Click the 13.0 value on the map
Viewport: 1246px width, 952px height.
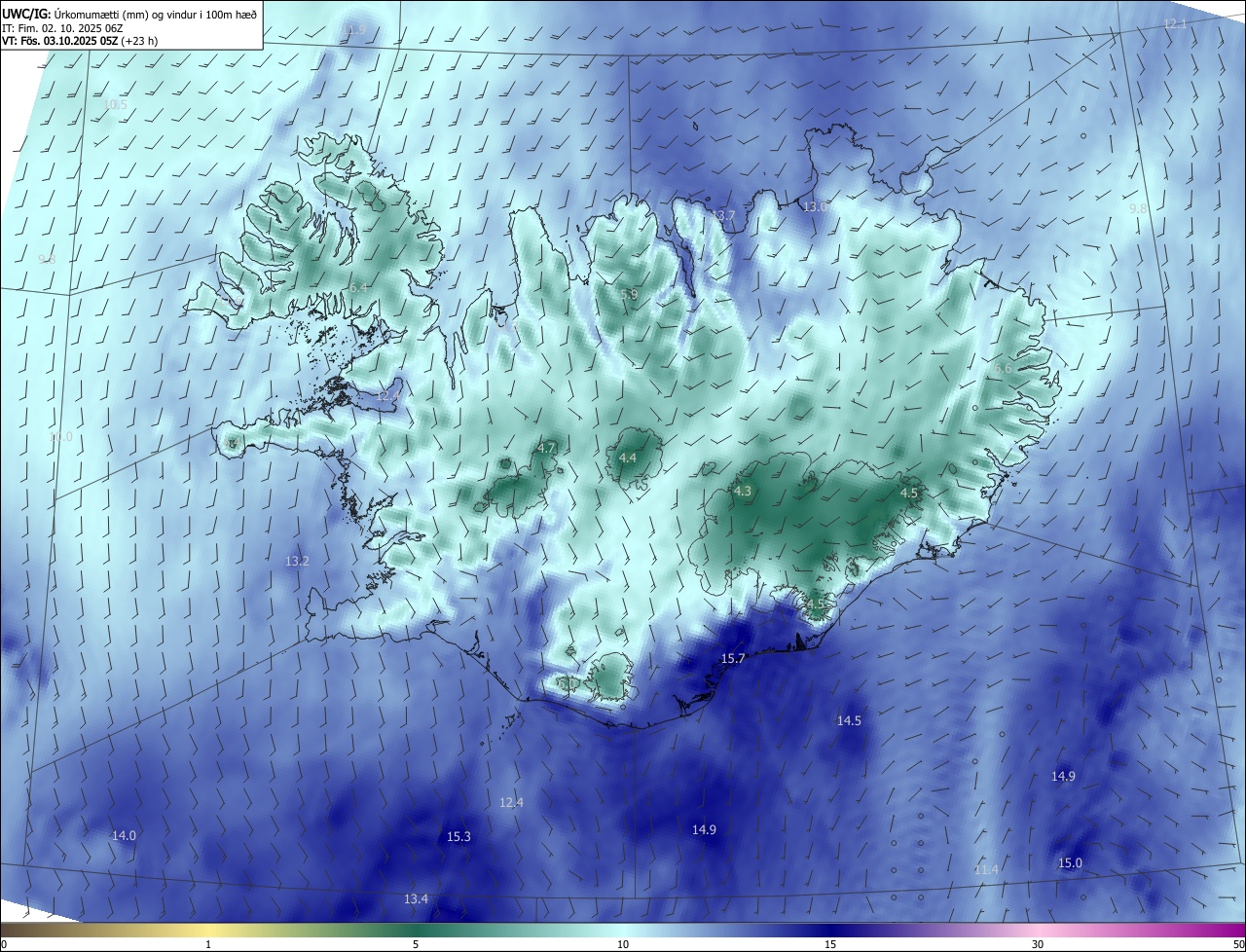[x=814, y=206]
